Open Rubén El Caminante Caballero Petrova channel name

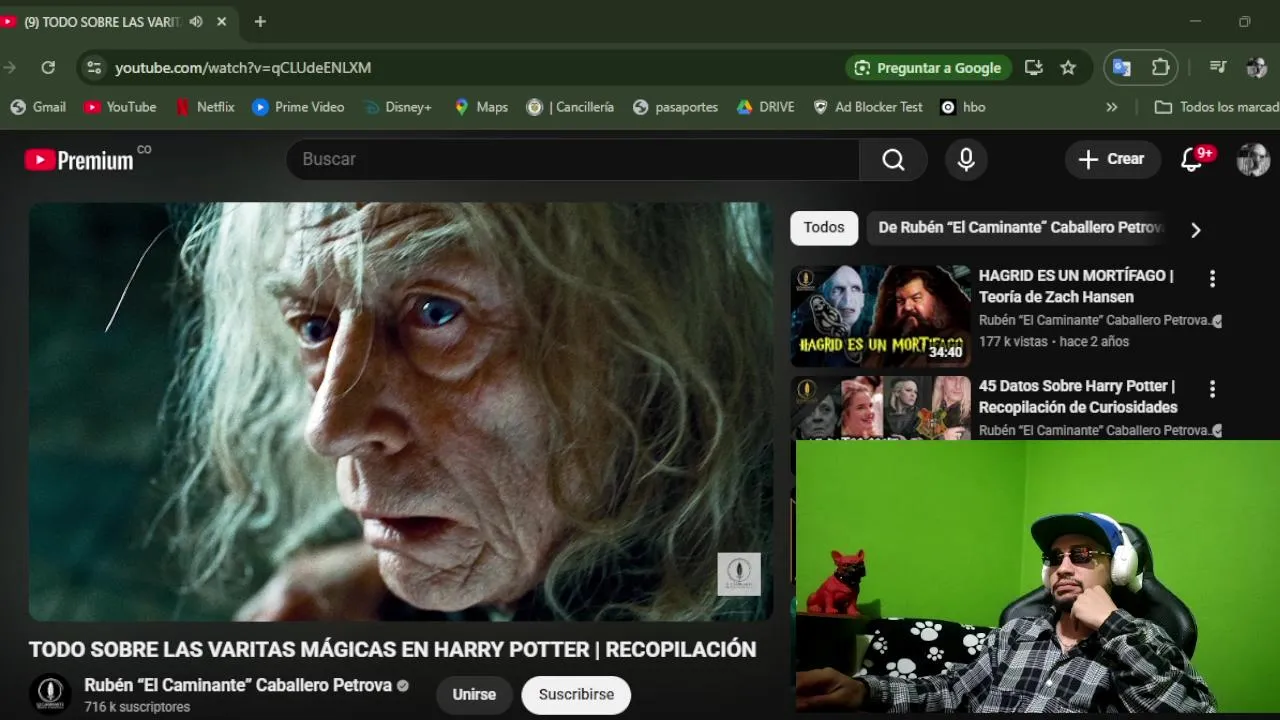pyautogui.click(x=238, y=685)
